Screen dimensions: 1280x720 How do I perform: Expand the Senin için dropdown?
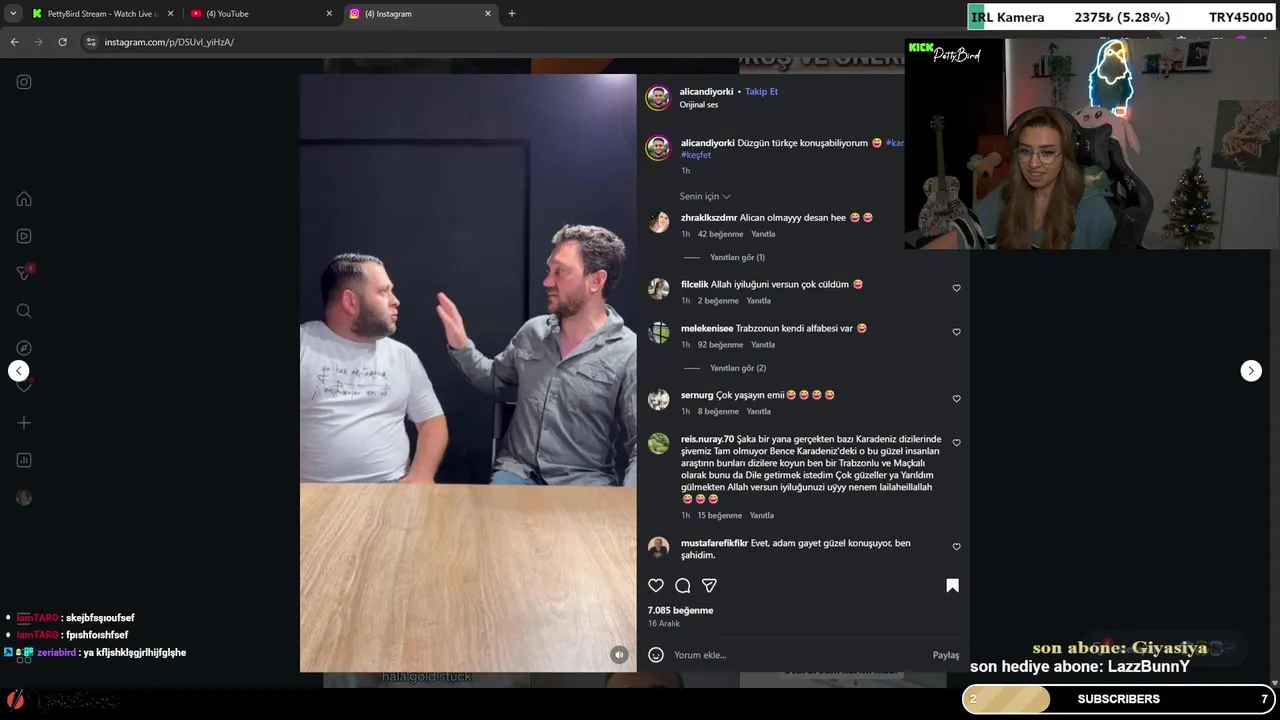click(x=705, y=197)
